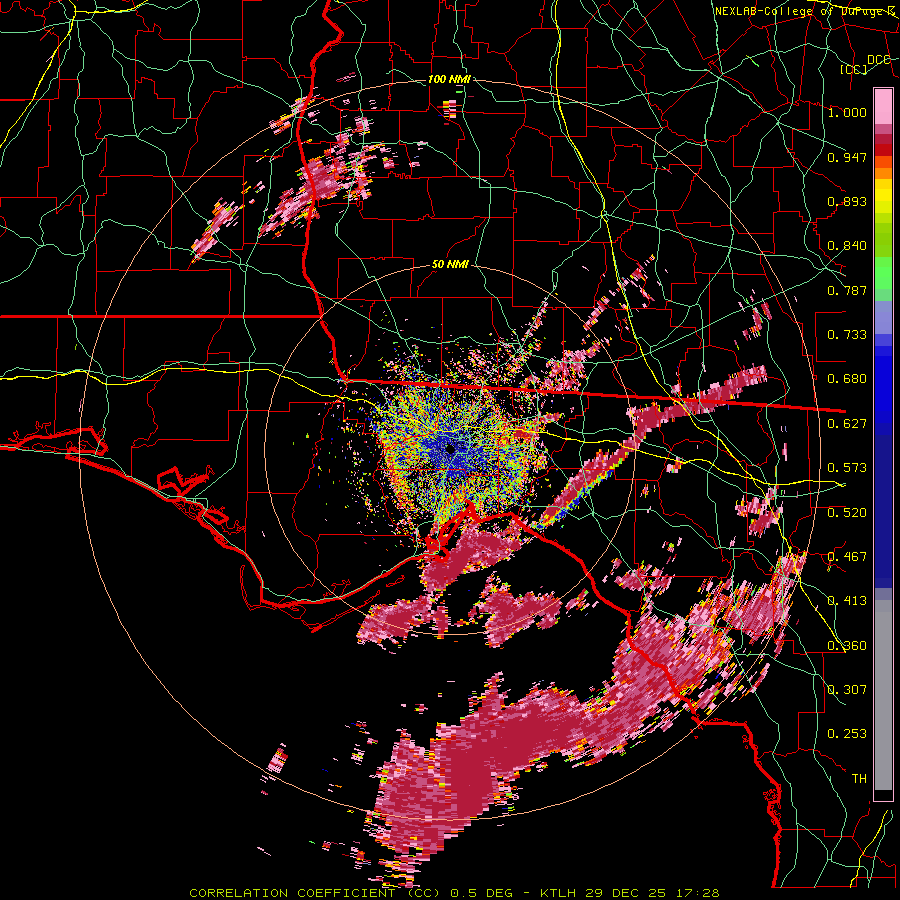The width and height of the screenshot is (900, 900).
Task: Click the 17:28 timestamp in caption
Action: point(696,893)
